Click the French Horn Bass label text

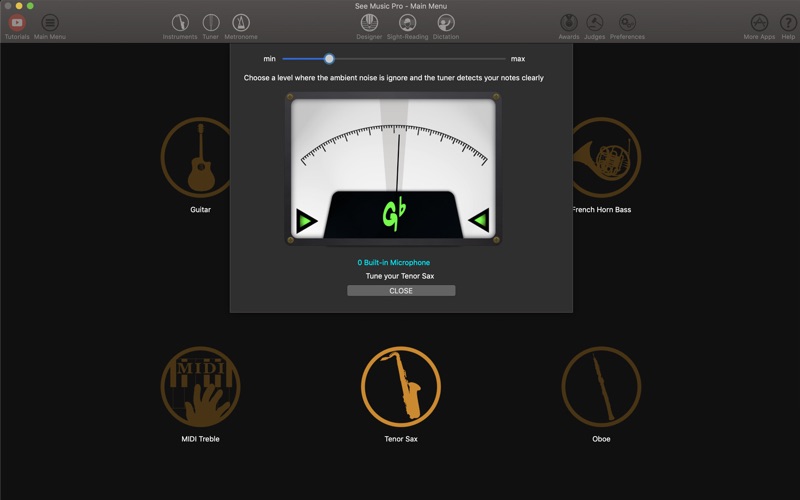pos(602,210)
